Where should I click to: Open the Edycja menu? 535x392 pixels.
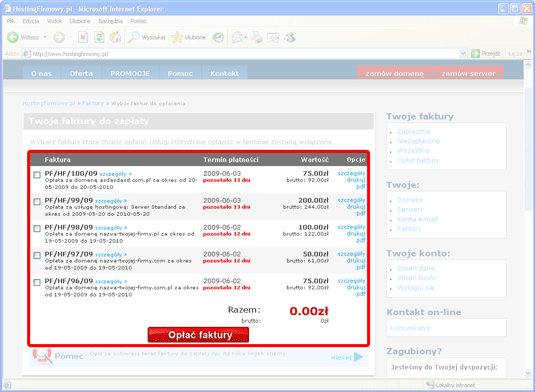(x=31, y=21)
